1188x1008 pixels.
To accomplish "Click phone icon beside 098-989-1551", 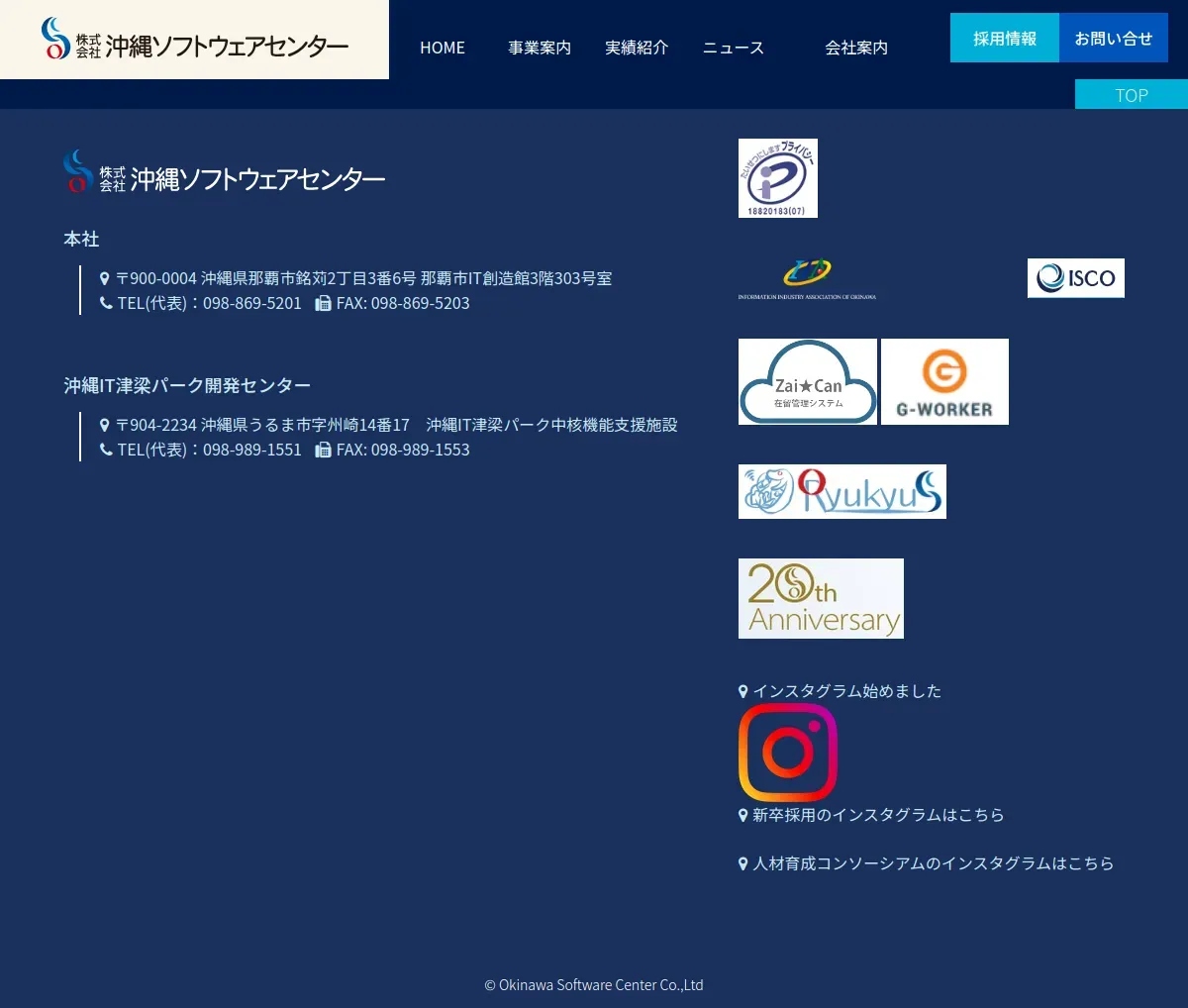I will coord(106,450).
